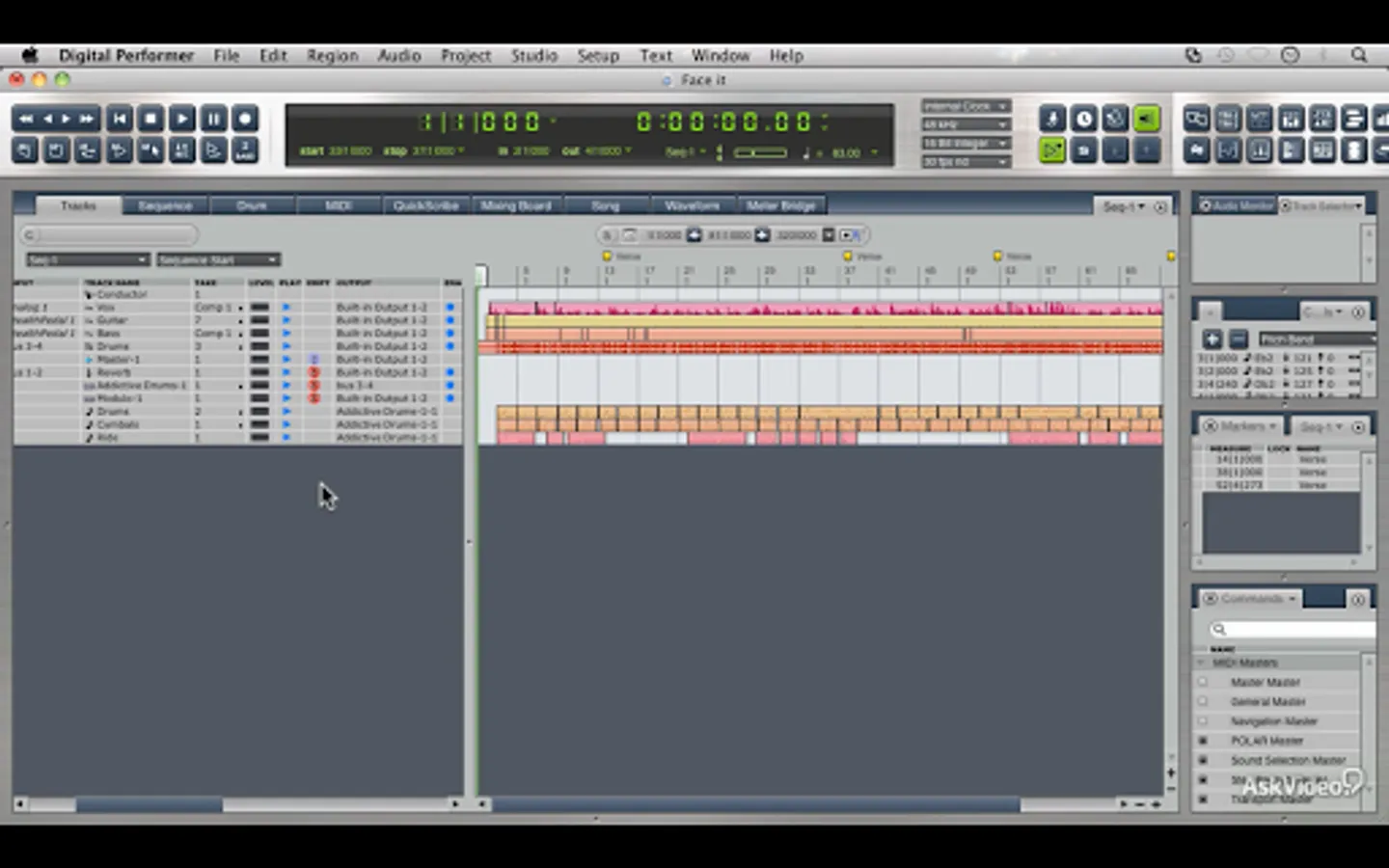
Task: Select the Cymbals track name
Action: tap(118, 424)
